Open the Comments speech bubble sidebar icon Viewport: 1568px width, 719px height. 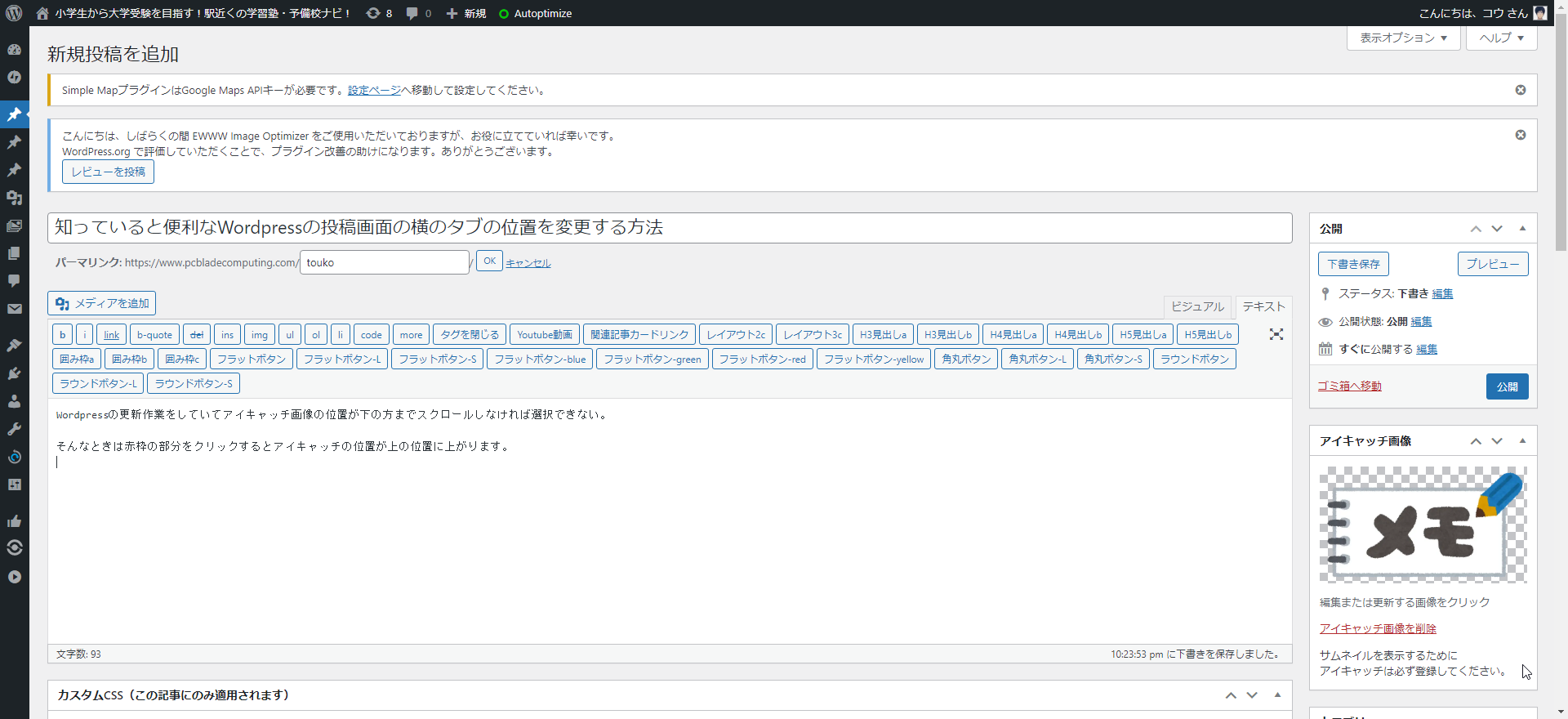tap(14, 281)
